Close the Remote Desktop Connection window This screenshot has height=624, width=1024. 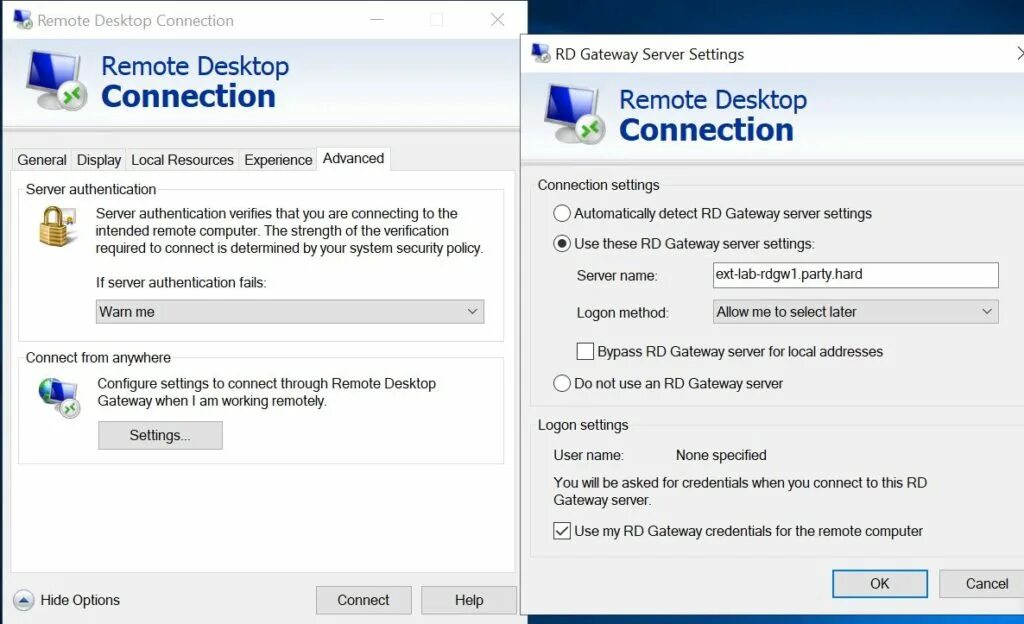click(498, 20)
